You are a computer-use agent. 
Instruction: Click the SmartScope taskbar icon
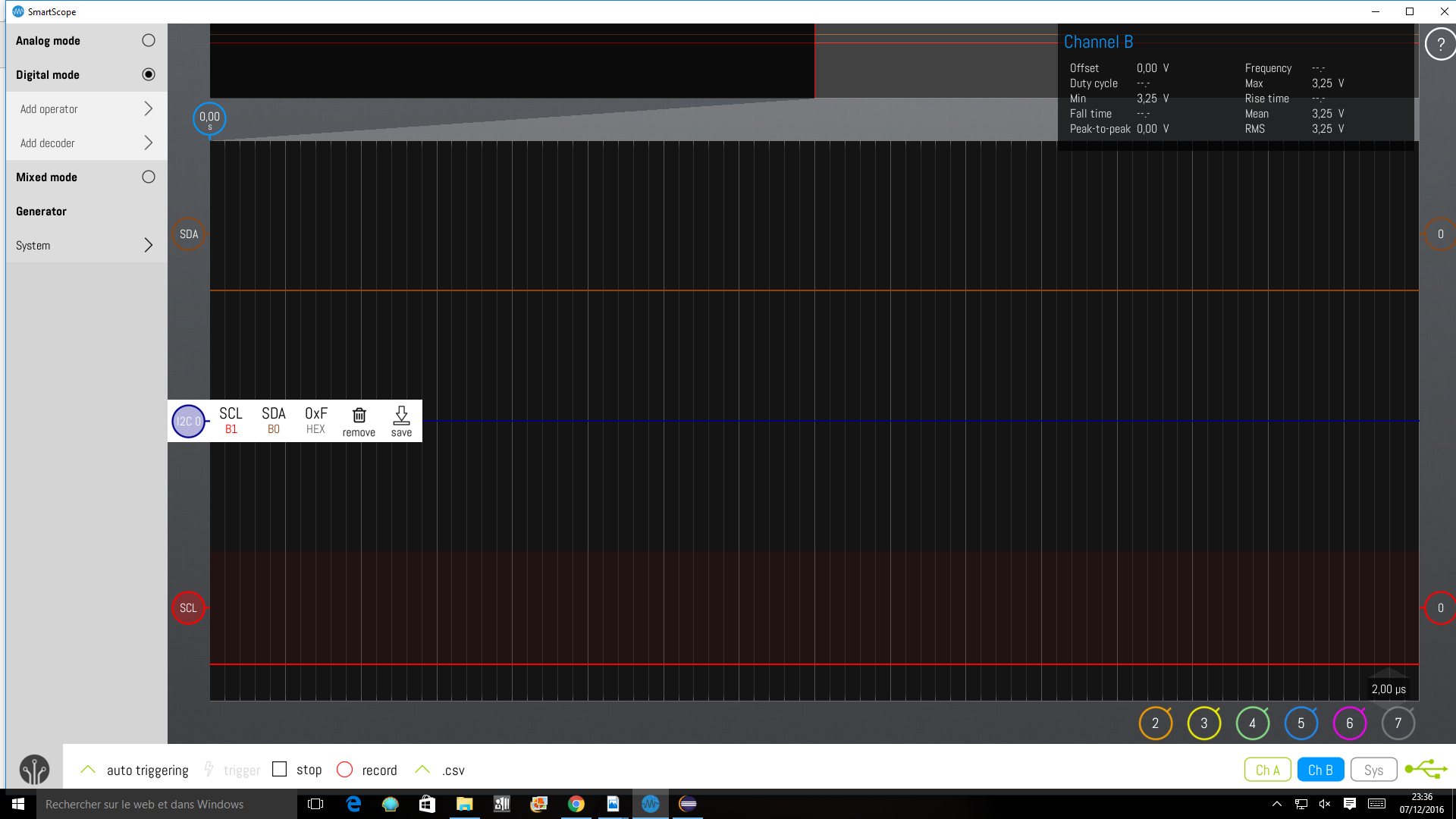click(651, 804)
